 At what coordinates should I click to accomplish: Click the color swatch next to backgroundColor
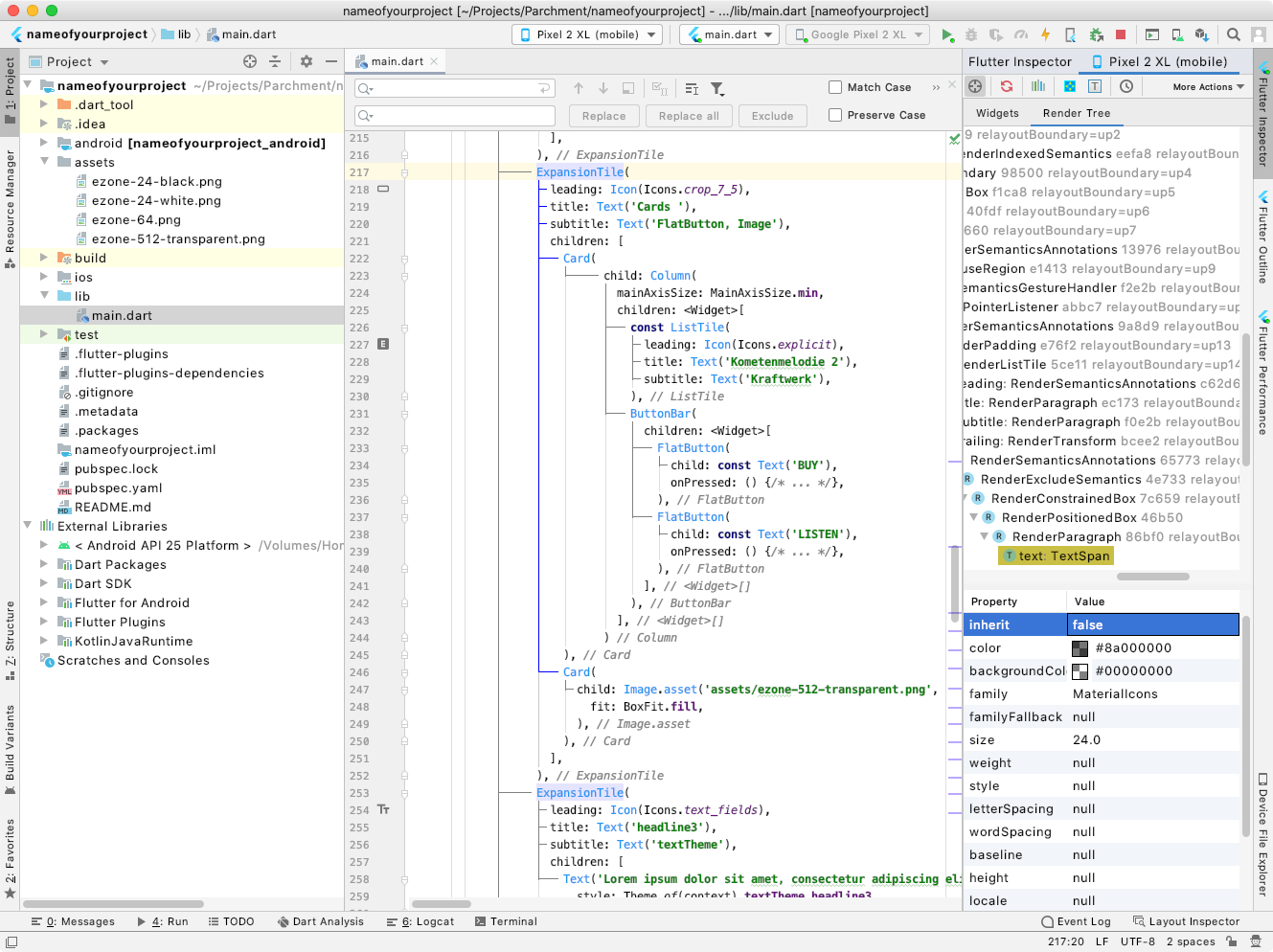point(1081,670)
